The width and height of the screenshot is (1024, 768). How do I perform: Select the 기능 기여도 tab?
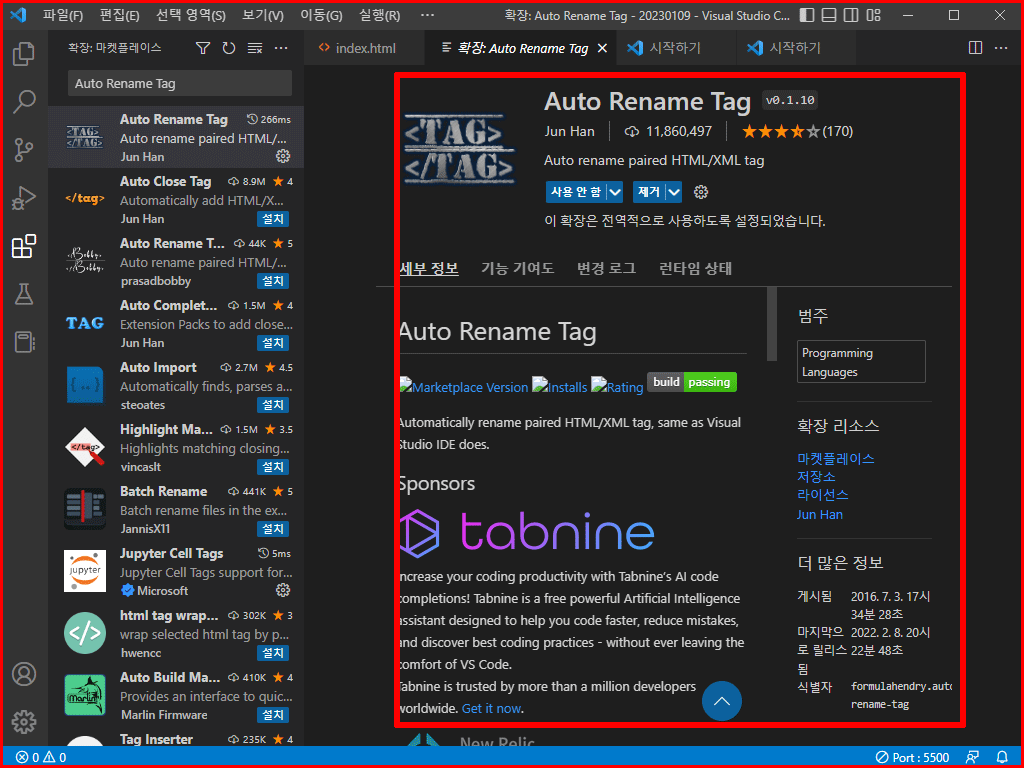[x=517, y=268]
